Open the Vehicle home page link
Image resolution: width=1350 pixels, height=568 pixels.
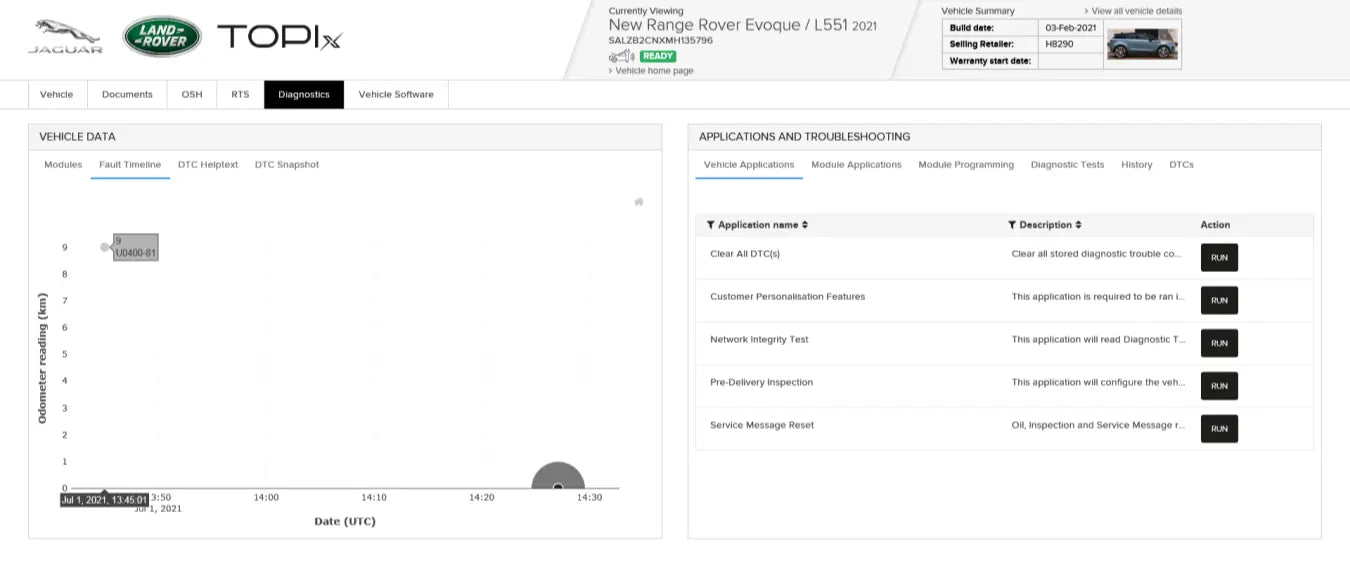(x=654, y=71)
